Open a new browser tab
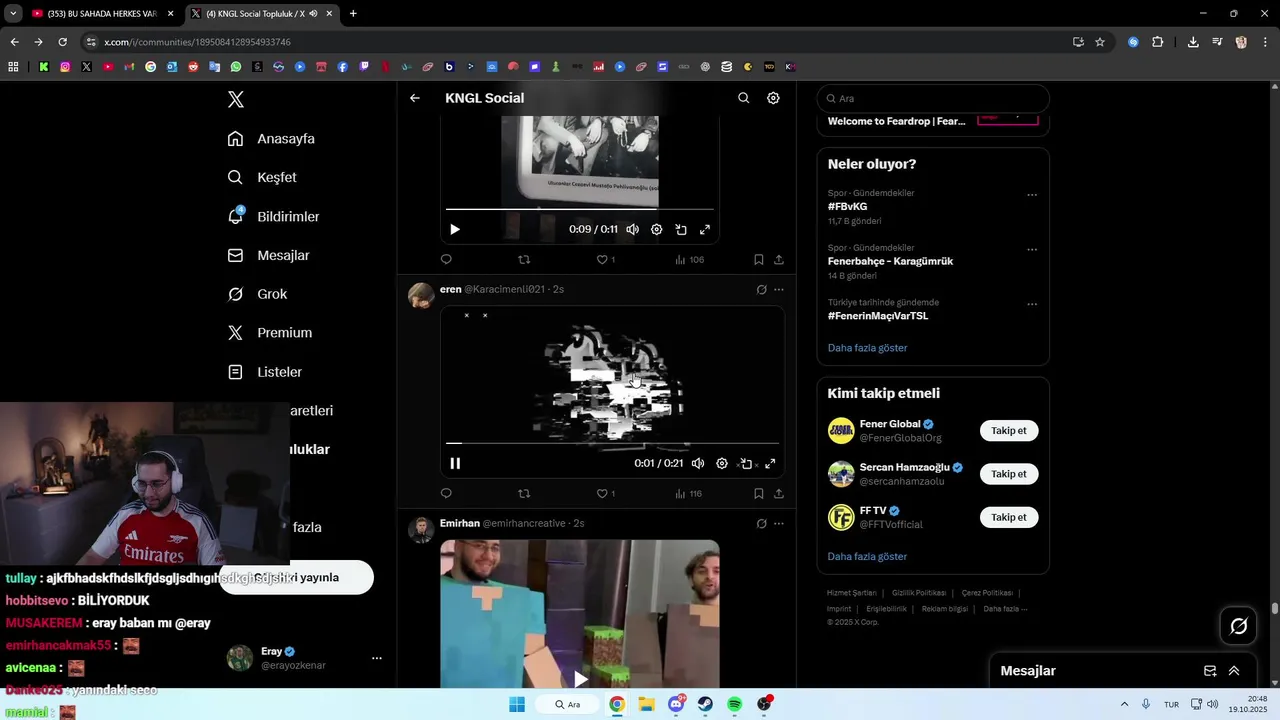This screenshot has width=1280, height=720. (x=353, y=13)
